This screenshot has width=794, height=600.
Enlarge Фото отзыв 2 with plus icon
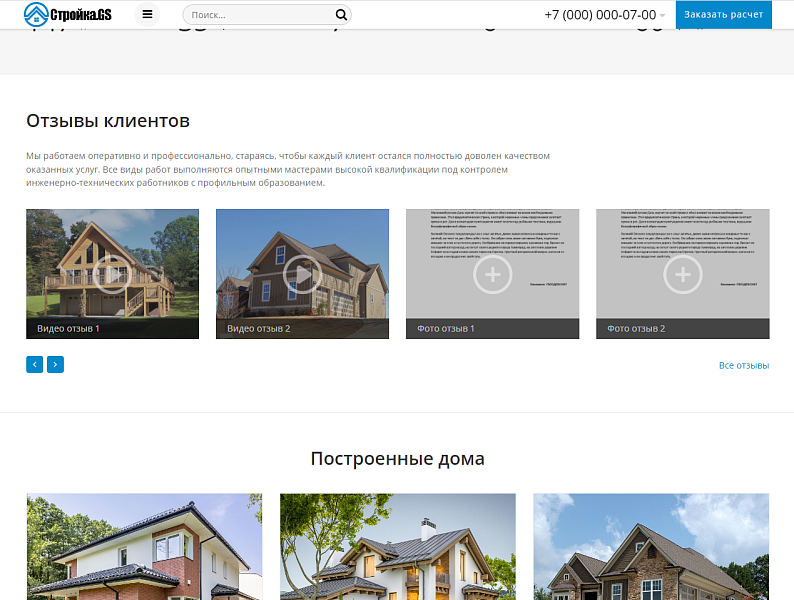point(683,274)
